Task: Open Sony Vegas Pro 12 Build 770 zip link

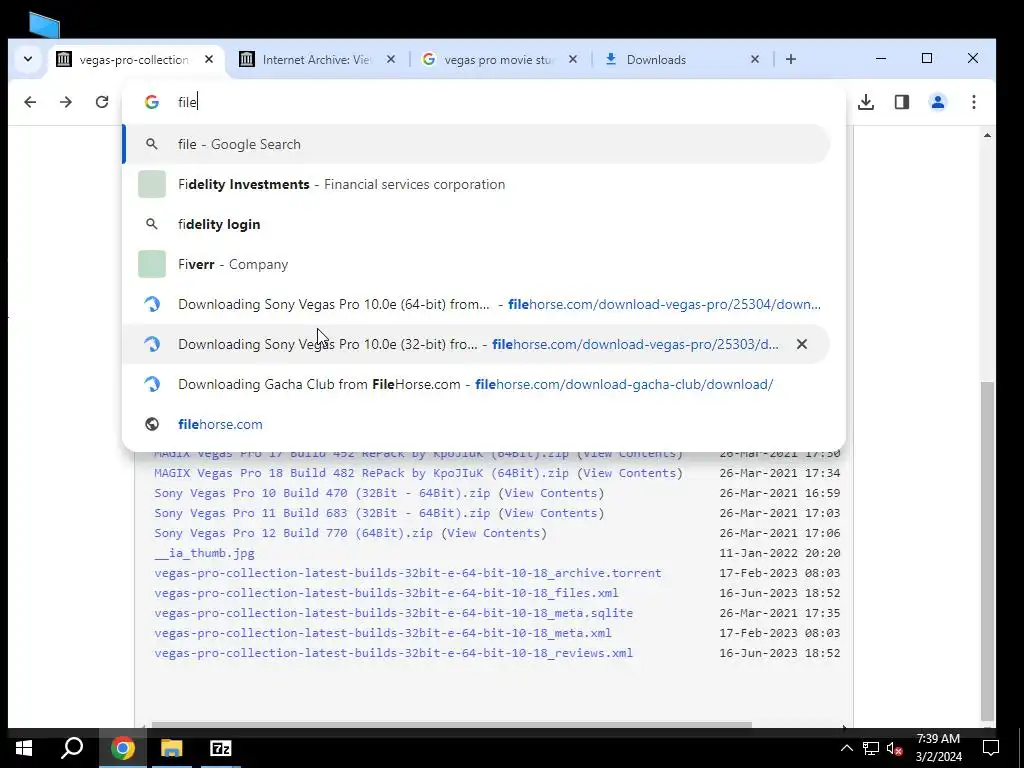Action: (x=293, y=533)
